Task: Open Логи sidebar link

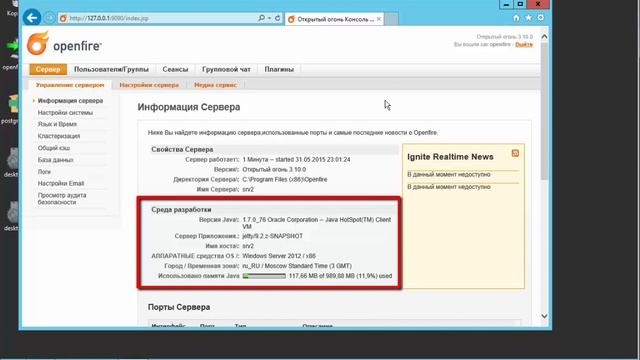Action: (44, 171)
